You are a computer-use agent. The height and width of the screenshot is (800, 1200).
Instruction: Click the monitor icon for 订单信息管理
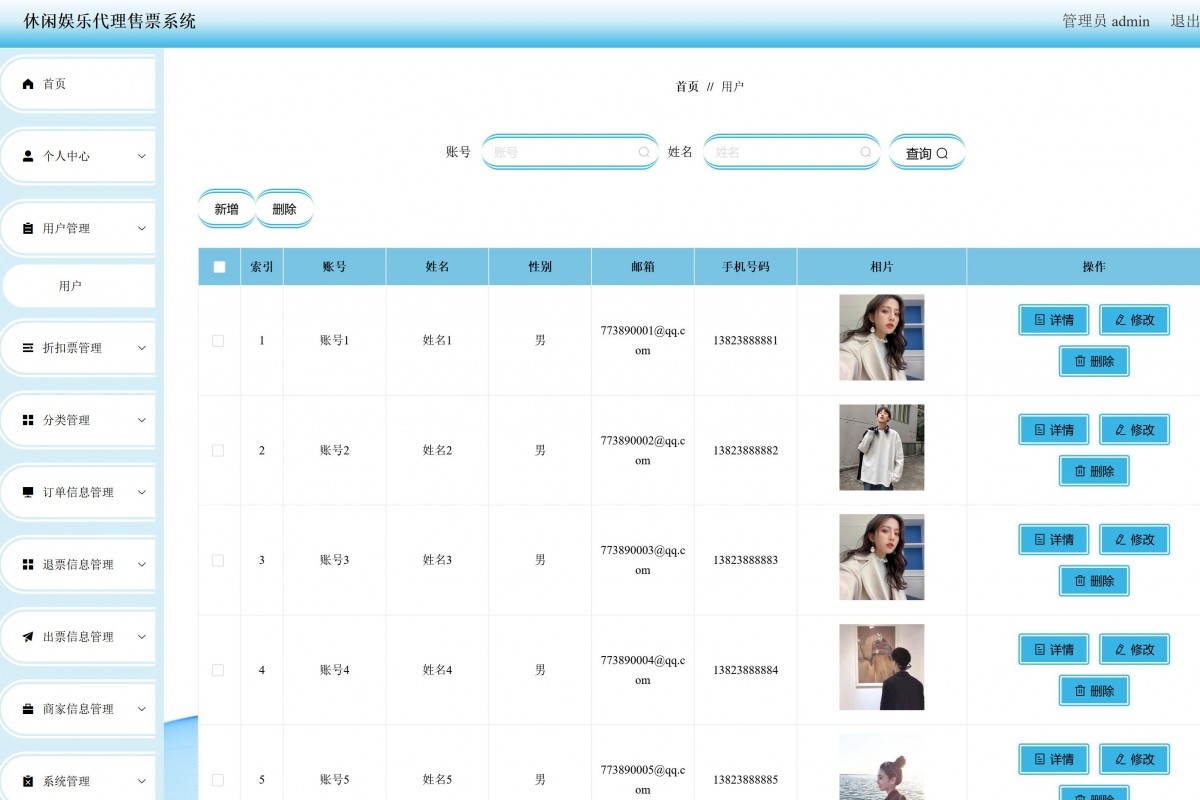28,492
